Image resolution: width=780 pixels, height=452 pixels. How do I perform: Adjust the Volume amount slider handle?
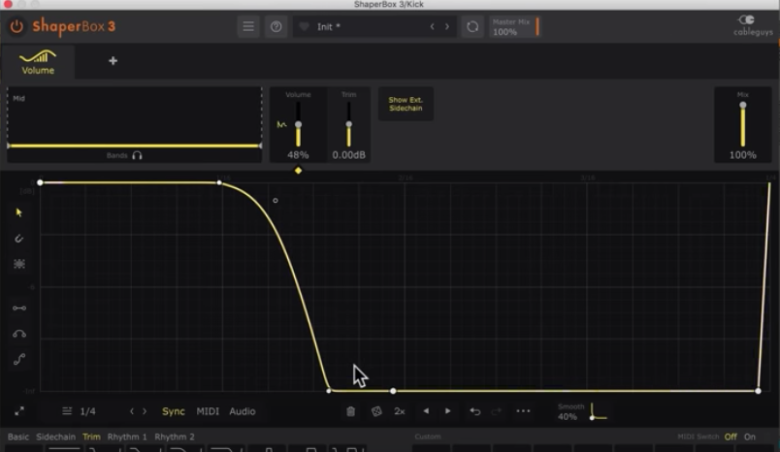(x=298, y=124)
